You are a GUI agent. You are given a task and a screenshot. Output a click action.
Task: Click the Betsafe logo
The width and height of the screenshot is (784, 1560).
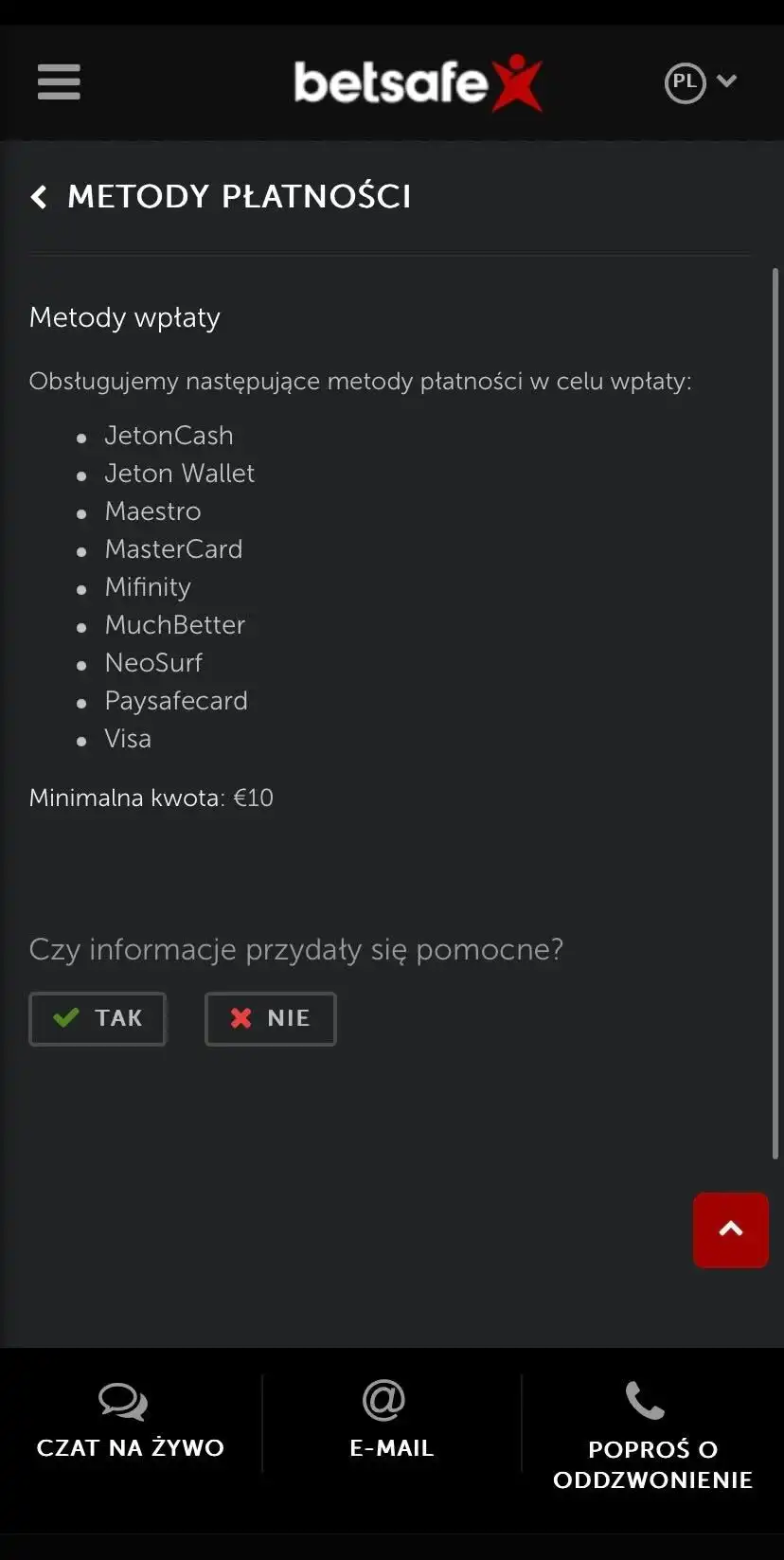[418, 82]
